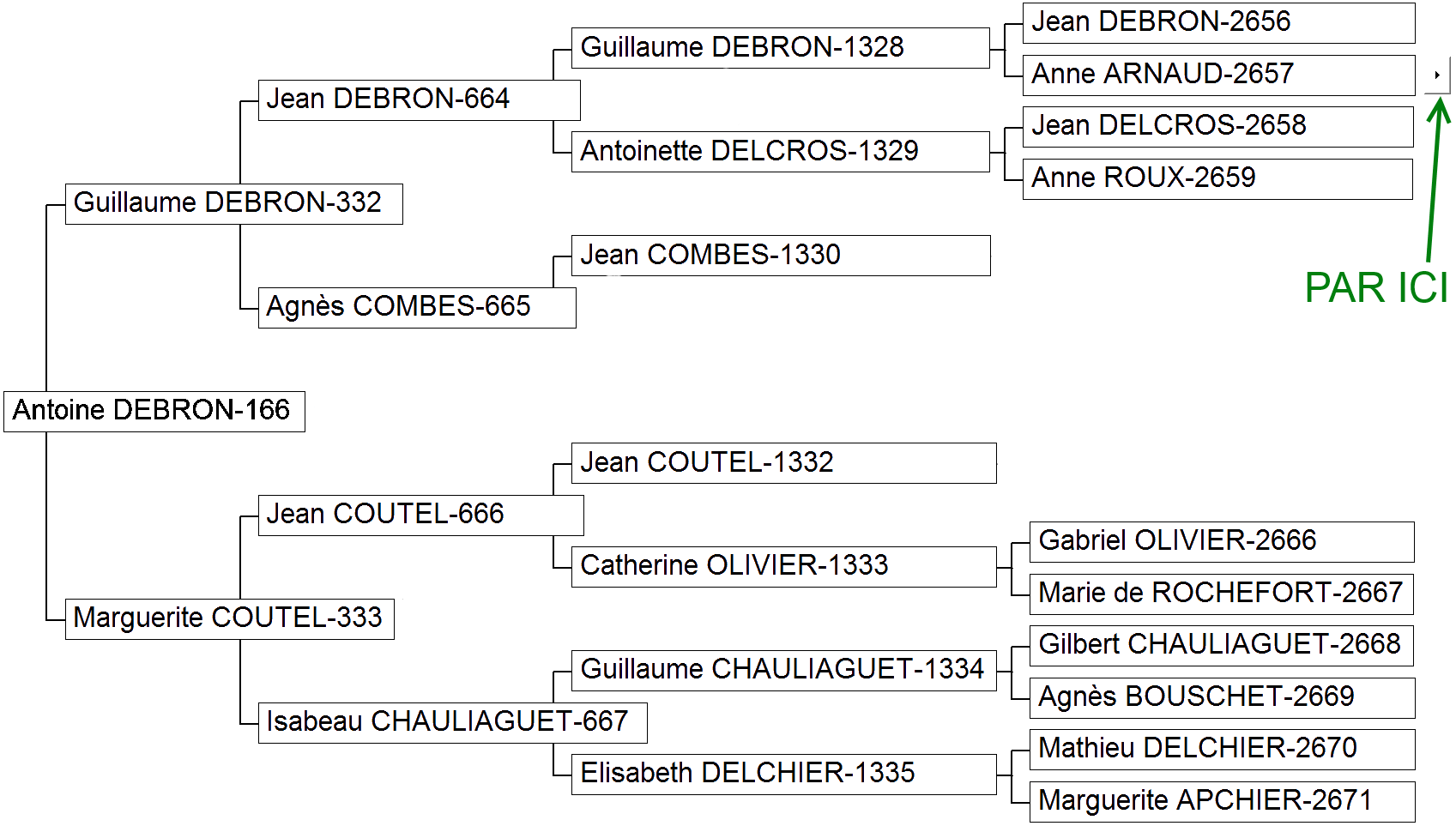This screenshot has height=826, width=1456.
Task: Open Isabeau CHAULIAGUET-667 entry
Action: [x=453, y=723]
